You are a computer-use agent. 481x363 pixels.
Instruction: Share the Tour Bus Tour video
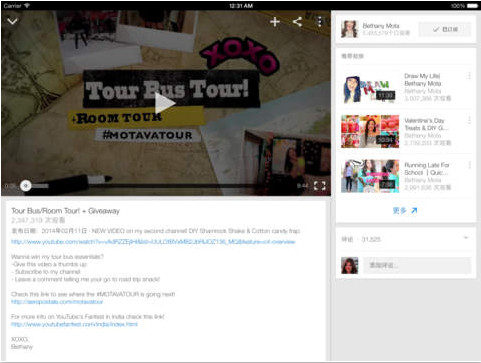(297, 22)
